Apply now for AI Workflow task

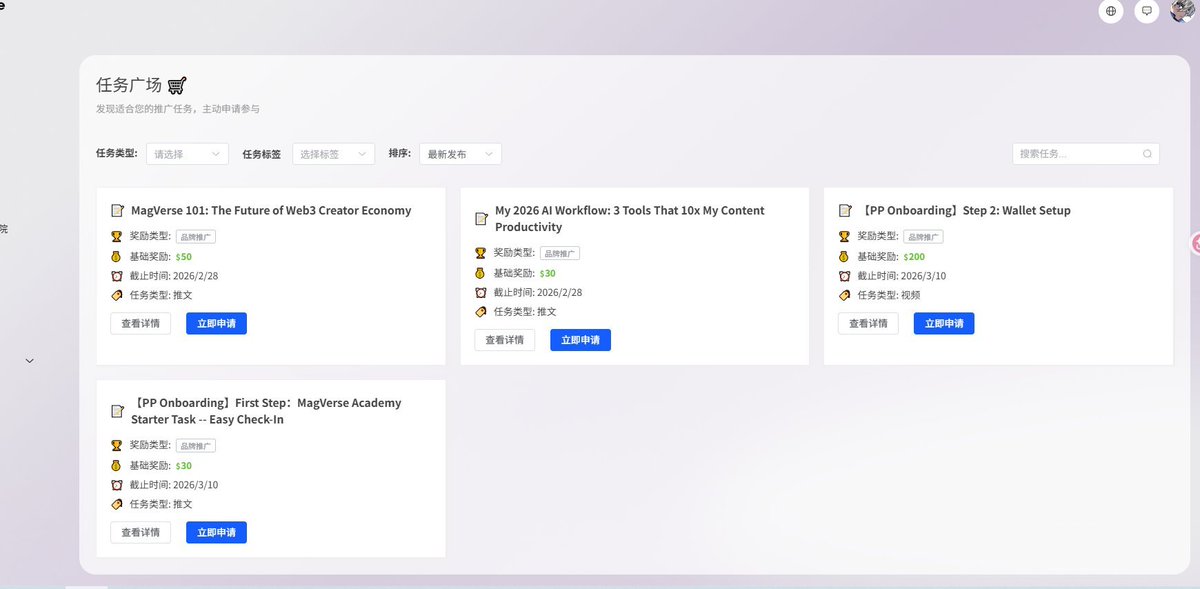580,340
